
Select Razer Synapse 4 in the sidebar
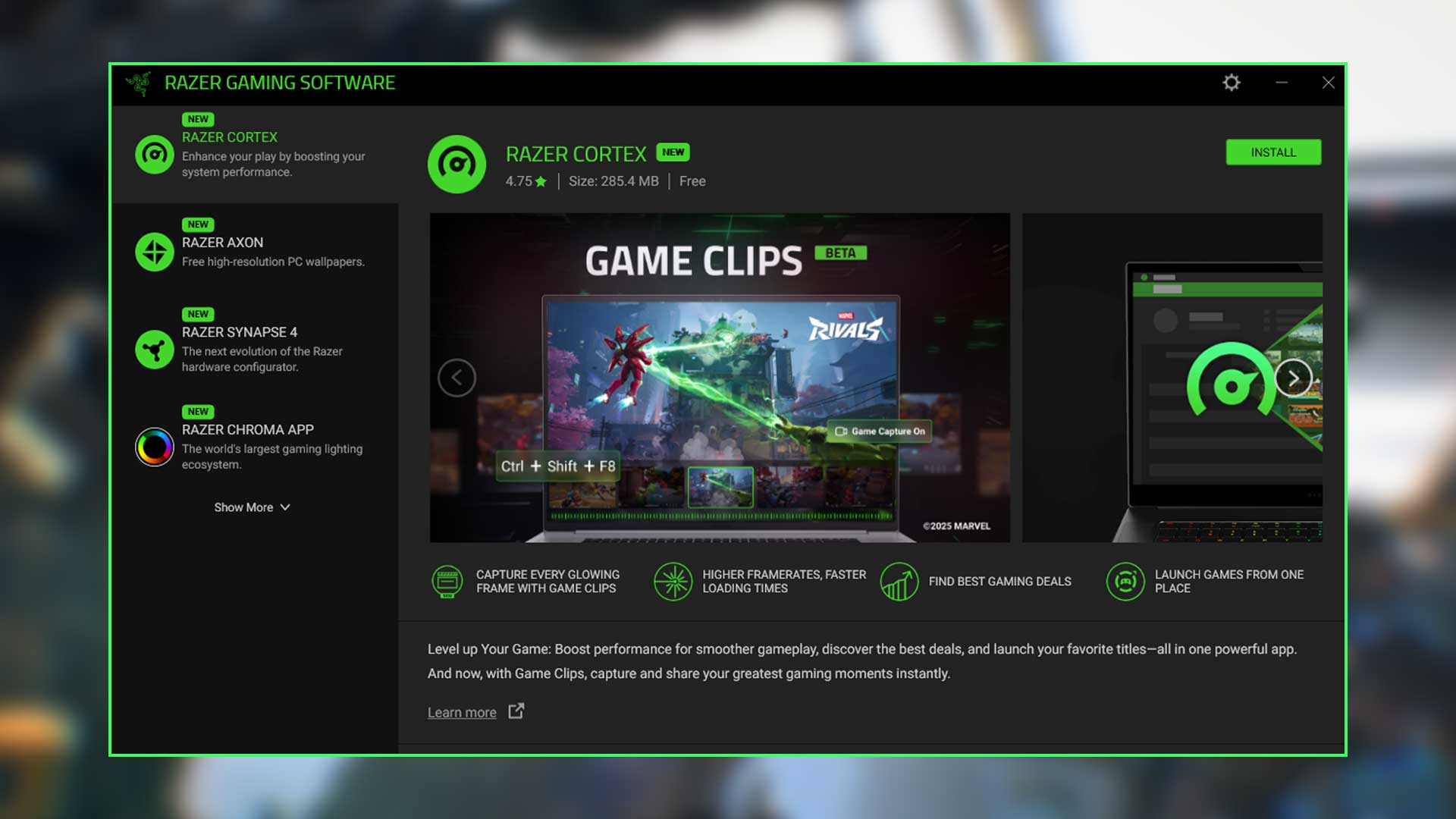pos(255,350)
